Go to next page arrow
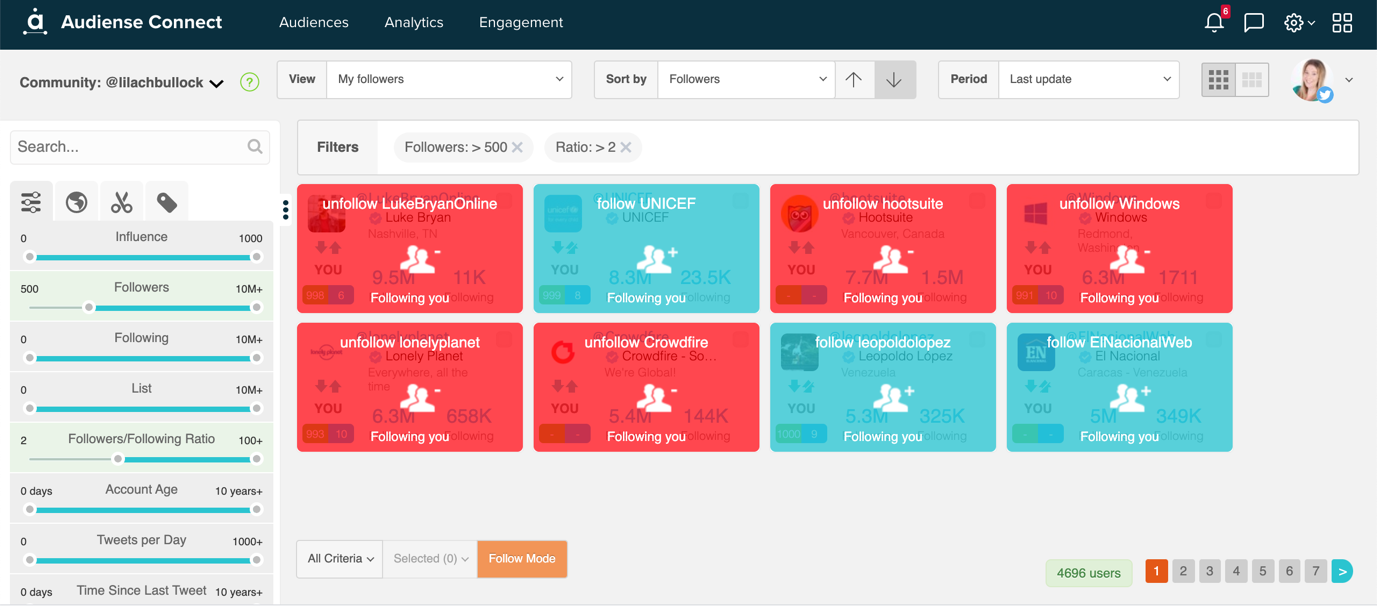This screenshot has width=1377, height=610. pos(1342,571)
